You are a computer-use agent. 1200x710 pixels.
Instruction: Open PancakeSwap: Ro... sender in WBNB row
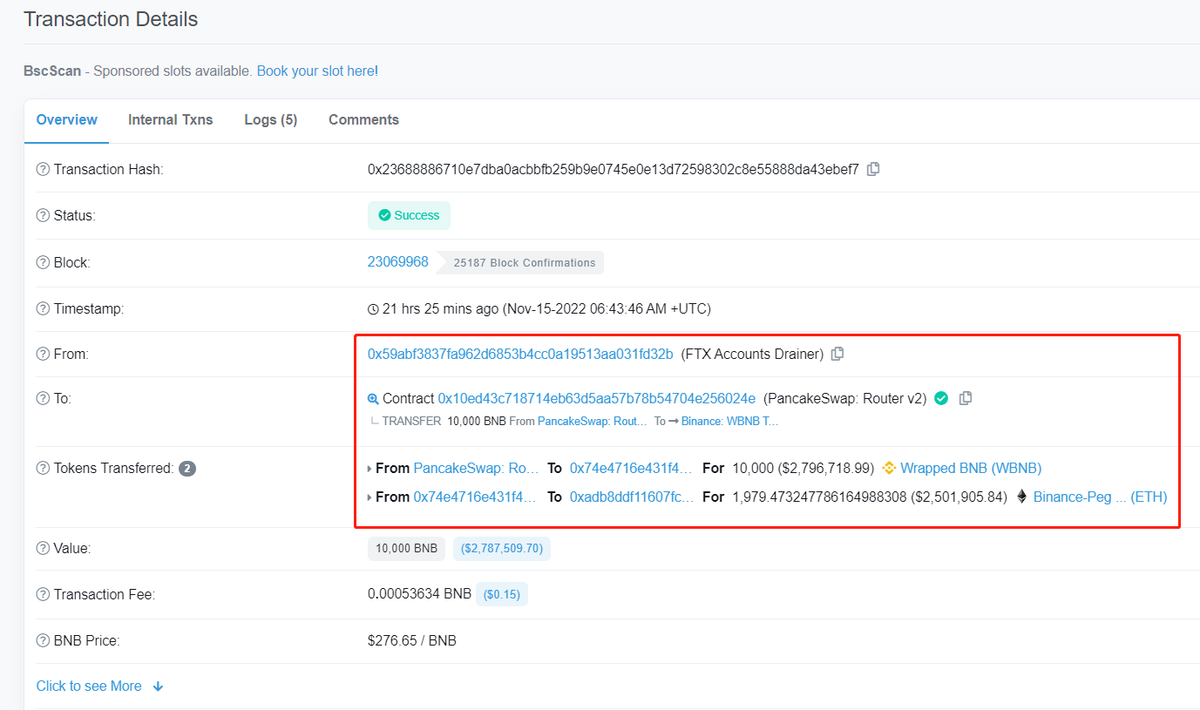pyautogui.click(x=476, y=468)
